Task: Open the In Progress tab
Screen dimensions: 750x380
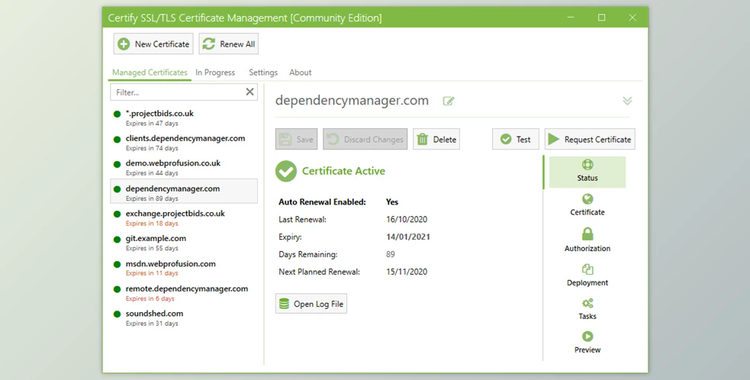Action: (x=215, y=72)
